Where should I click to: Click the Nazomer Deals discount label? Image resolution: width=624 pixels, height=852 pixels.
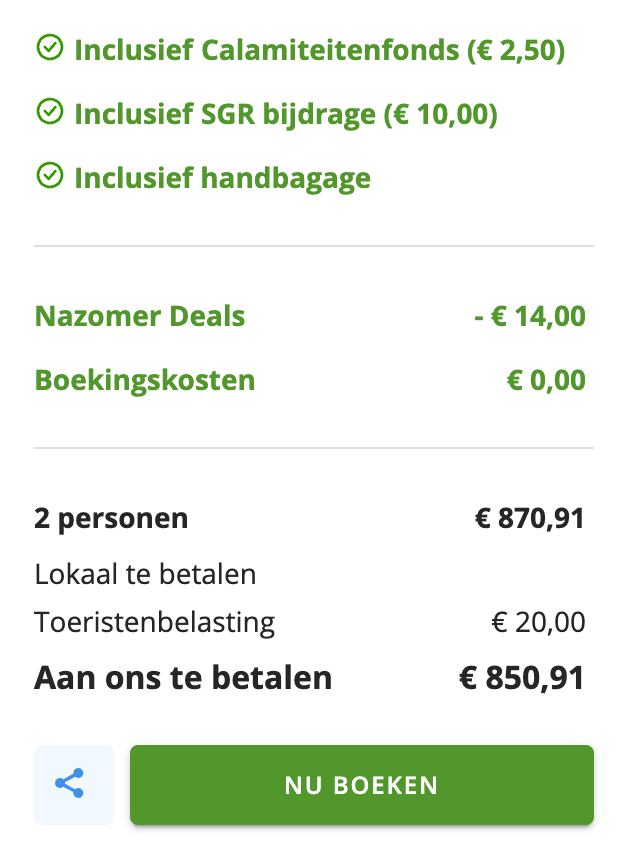click(139, 315)
